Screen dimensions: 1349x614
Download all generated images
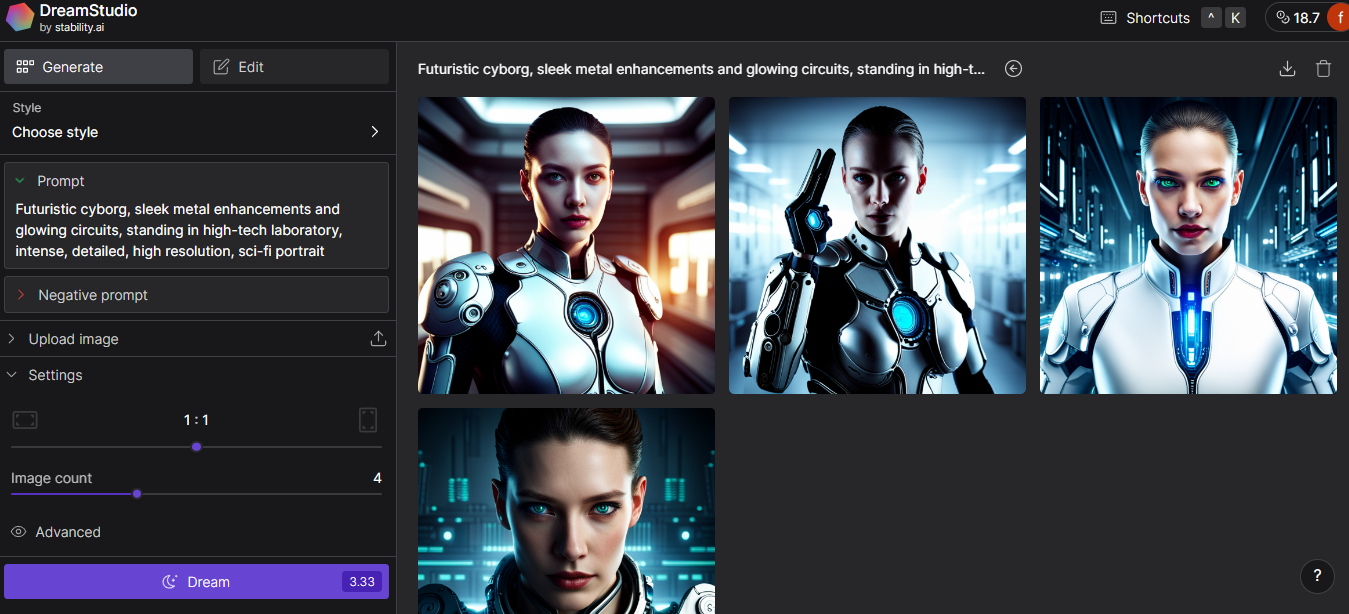(x=1288, y=69)
